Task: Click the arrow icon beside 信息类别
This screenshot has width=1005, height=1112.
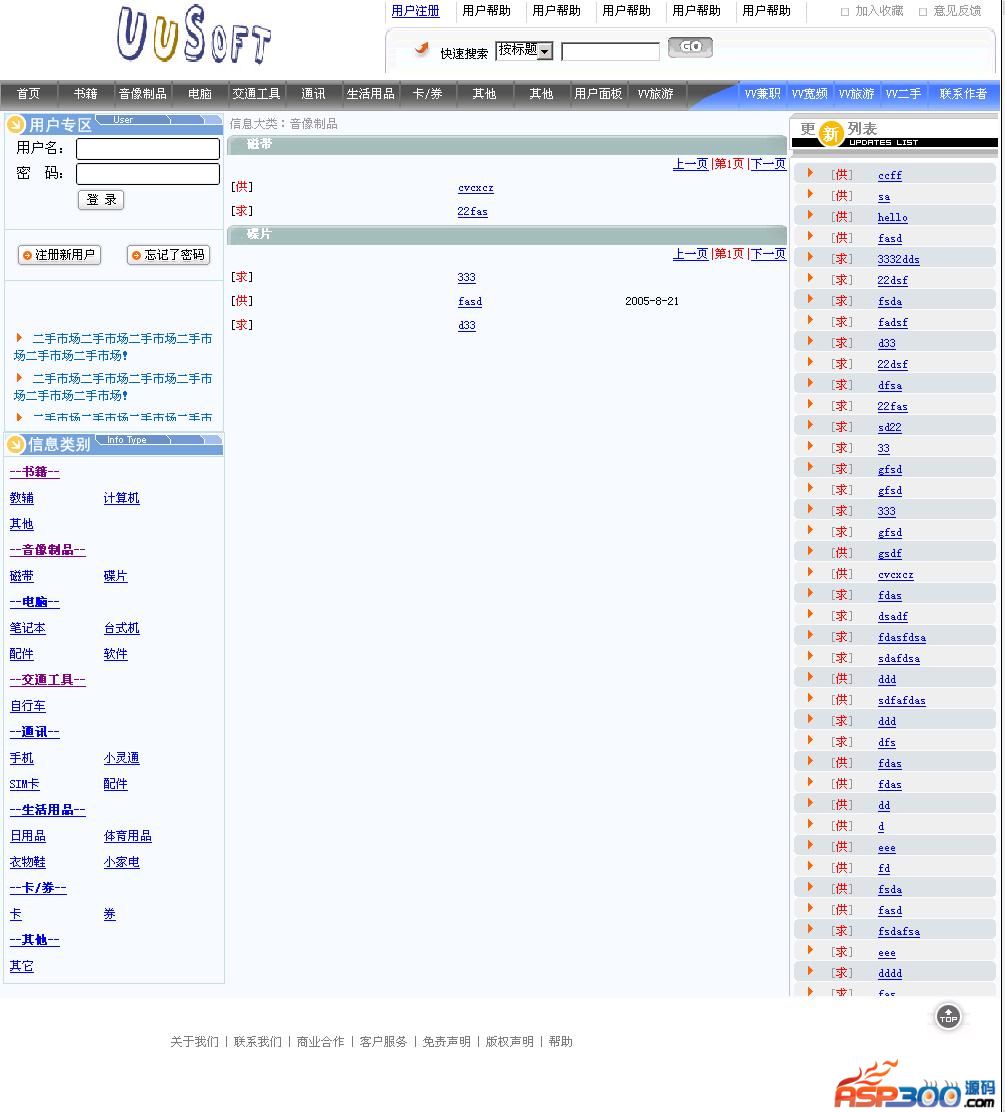Action: click(x=16, y=444)
